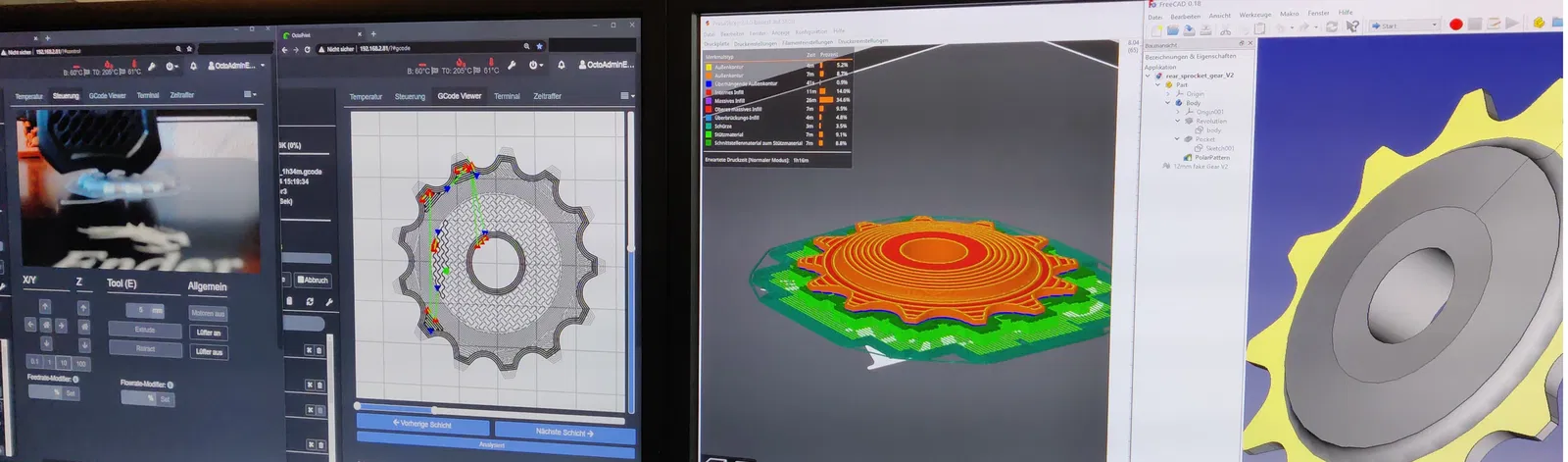Click the upward Y jog arrow in OctoPrint control
This screenshot has height=462, width=1568.
pyautogui.click(x=45, y=306)
